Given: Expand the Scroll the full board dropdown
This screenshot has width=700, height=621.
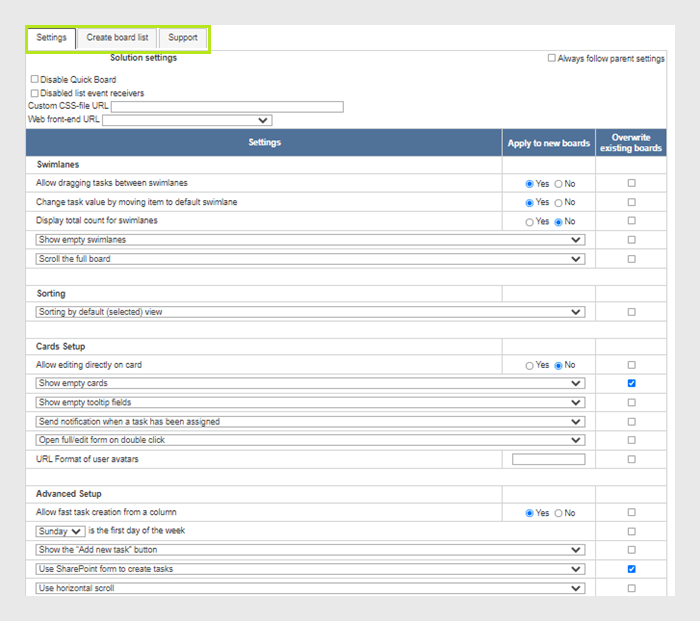Looking at the screenshot, I should tap(310, 259).
